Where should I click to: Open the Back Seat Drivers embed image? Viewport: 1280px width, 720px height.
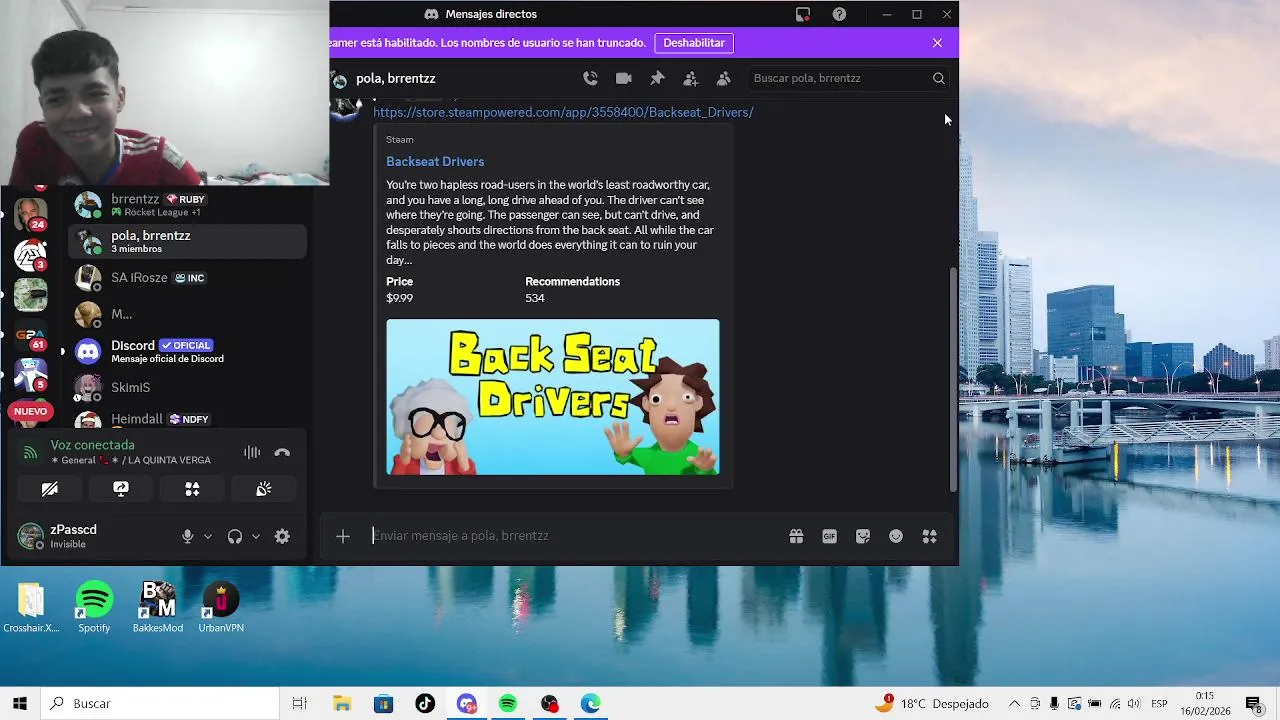(553, 397)
